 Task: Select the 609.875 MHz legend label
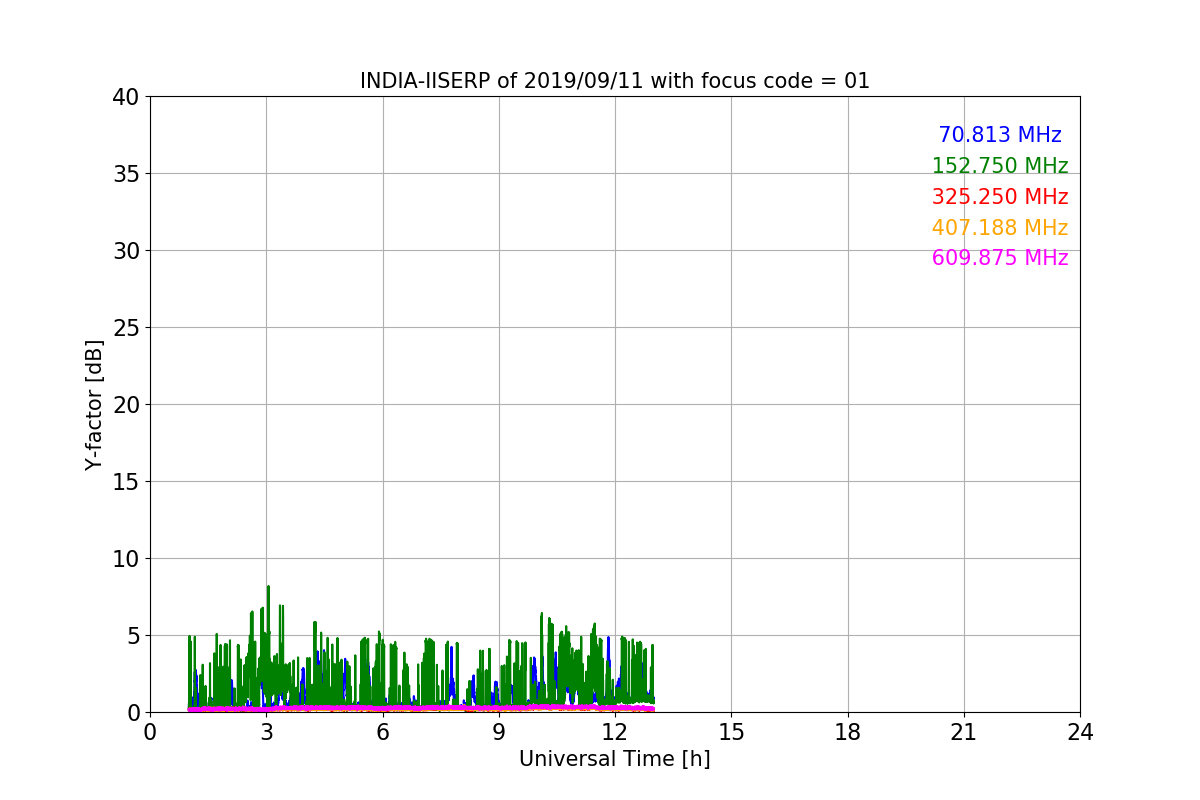tap(1000, 258)
